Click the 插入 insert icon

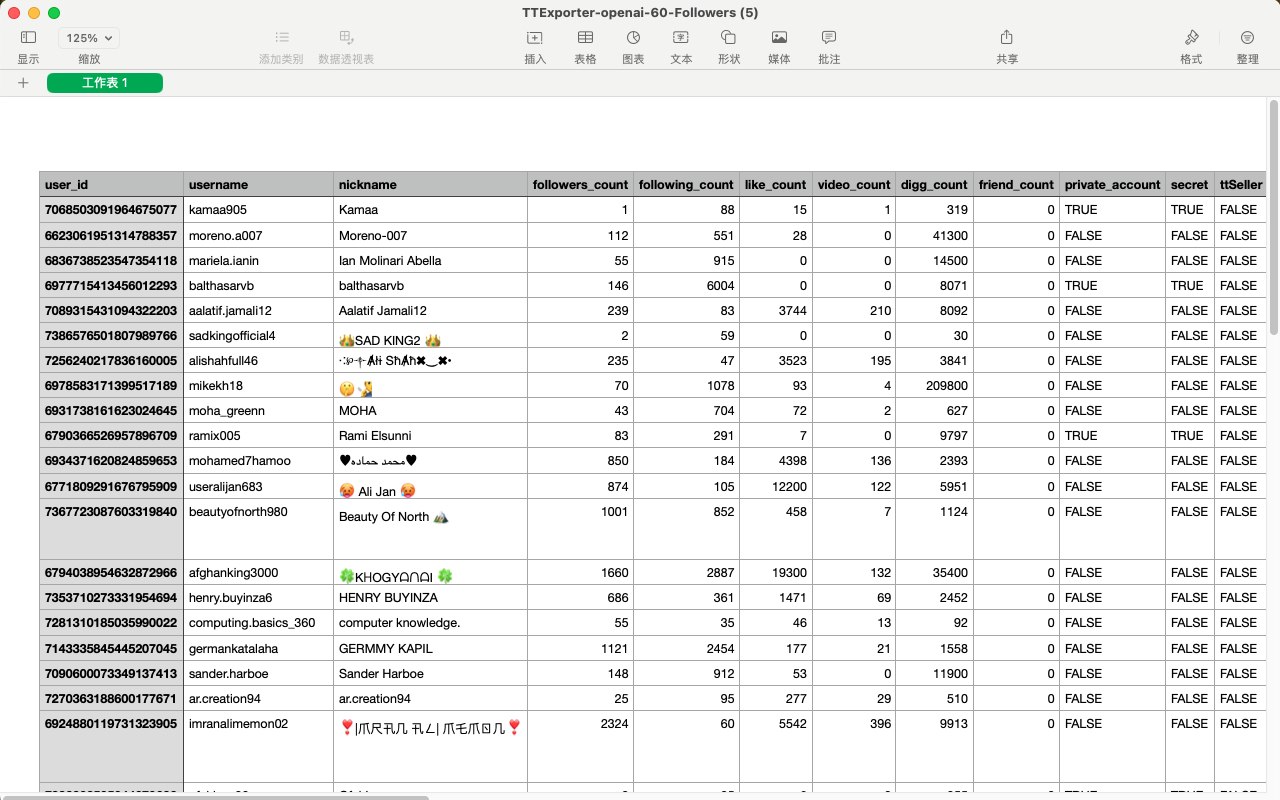click(x=535, y=38)
